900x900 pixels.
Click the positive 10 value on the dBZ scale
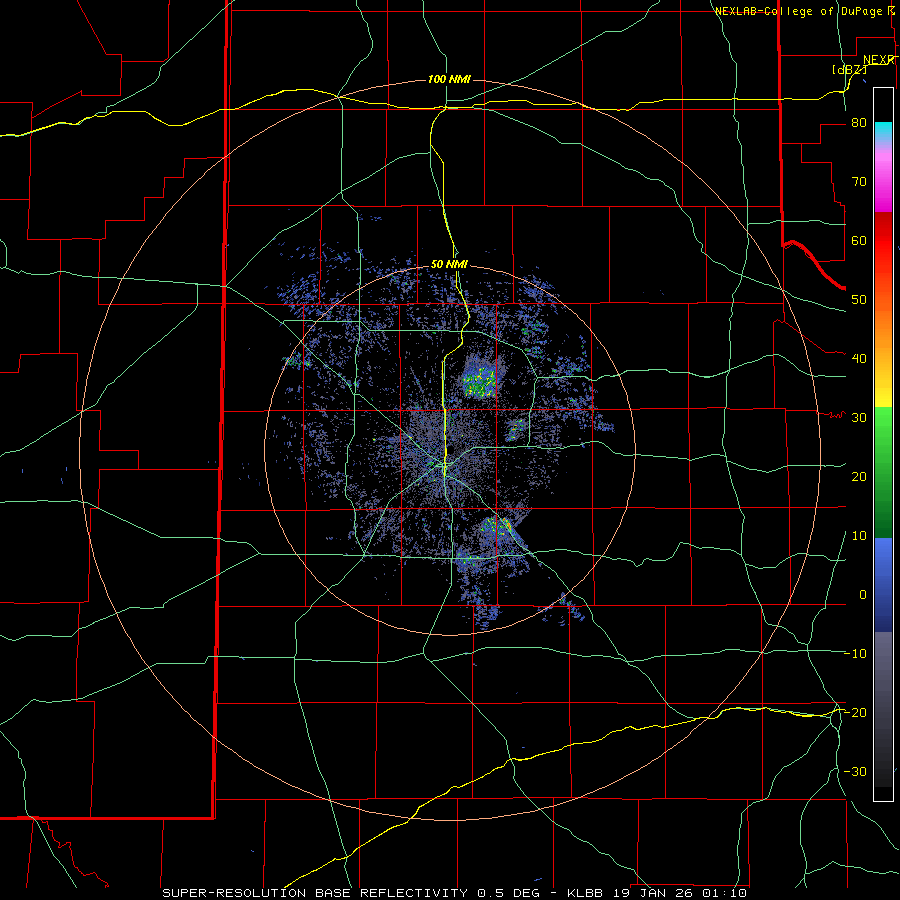tap(859, 536)
